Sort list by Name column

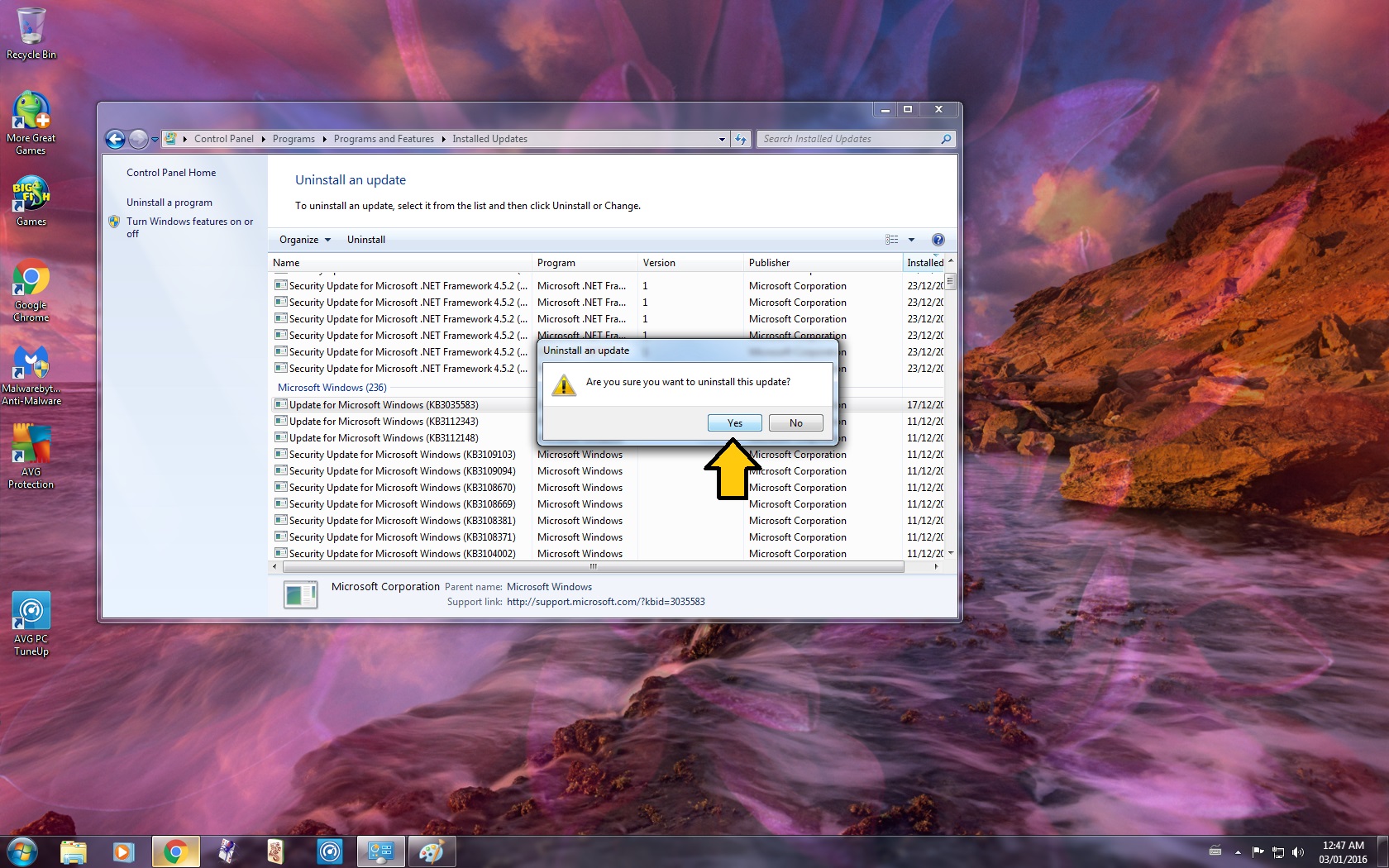pyautogui.click(x=400, y=263)
